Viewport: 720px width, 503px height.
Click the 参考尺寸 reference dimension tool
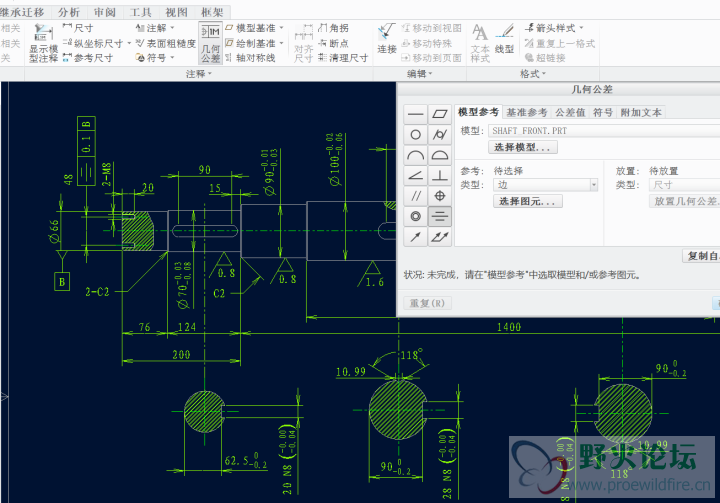tap(88, 58)
